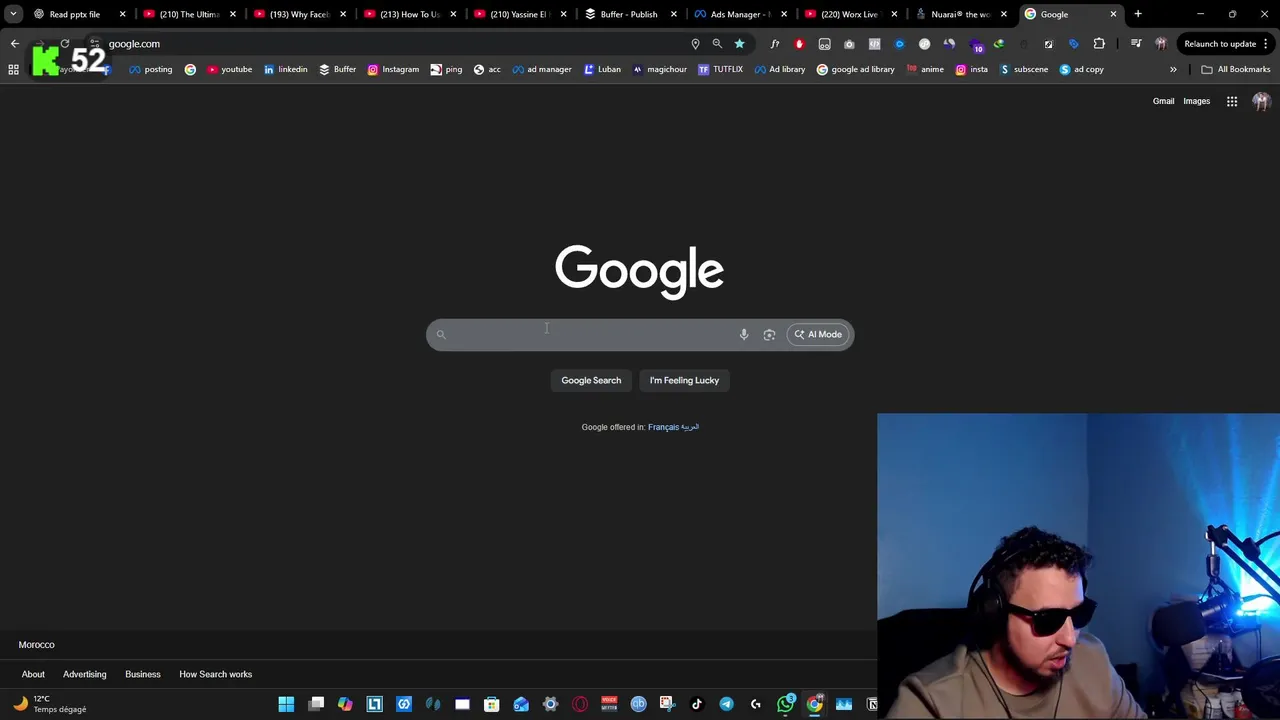Open the About footer link
Viewport: 1280px width, 720px height.
[33, 674]
